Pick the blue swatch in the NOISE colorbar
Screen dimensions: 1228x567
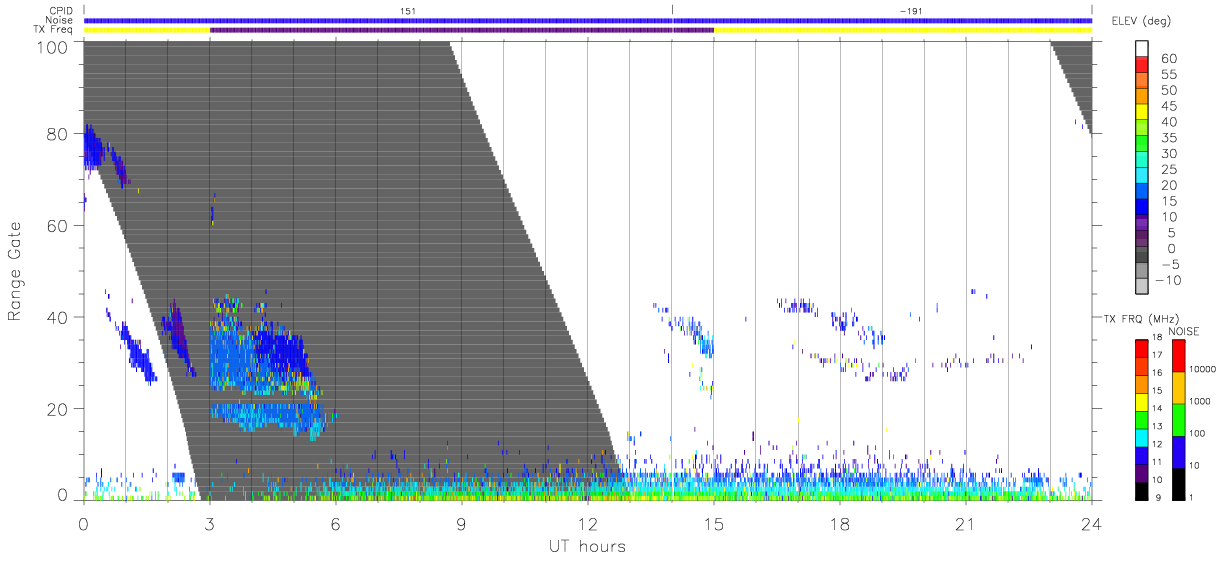click(x=1179, y=450)
